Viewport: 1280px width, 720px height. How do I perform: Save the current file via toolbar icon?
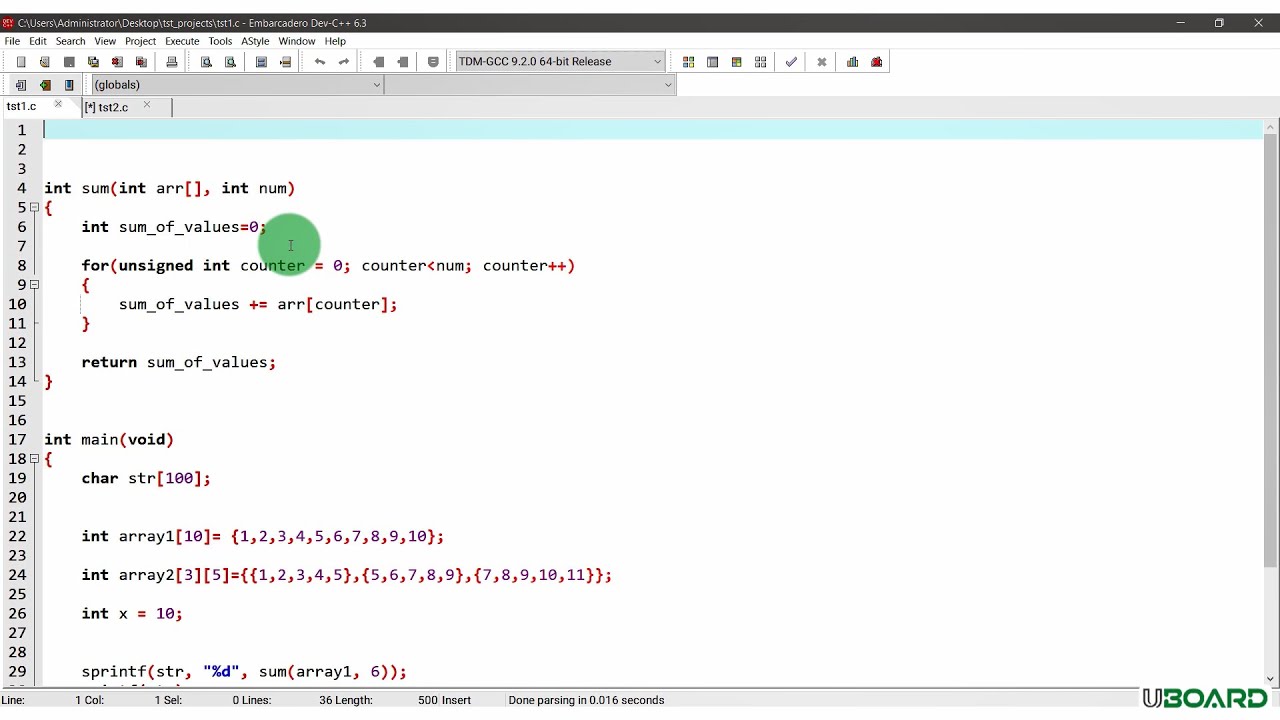pyautogui.click(x=69, y=62)
